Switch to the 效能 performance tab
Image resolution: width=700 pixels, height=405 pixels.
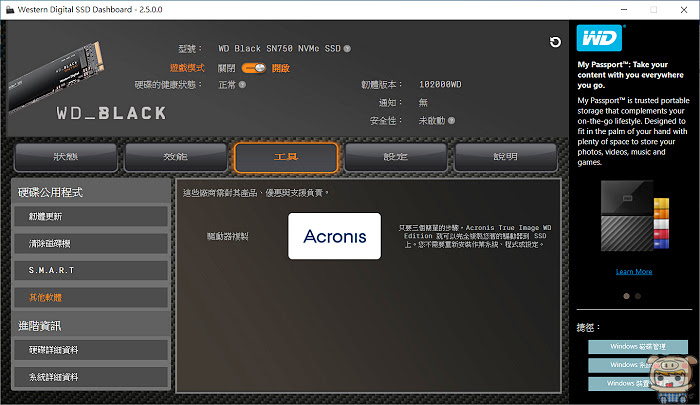pyautogui.click(x=175, y=157)
